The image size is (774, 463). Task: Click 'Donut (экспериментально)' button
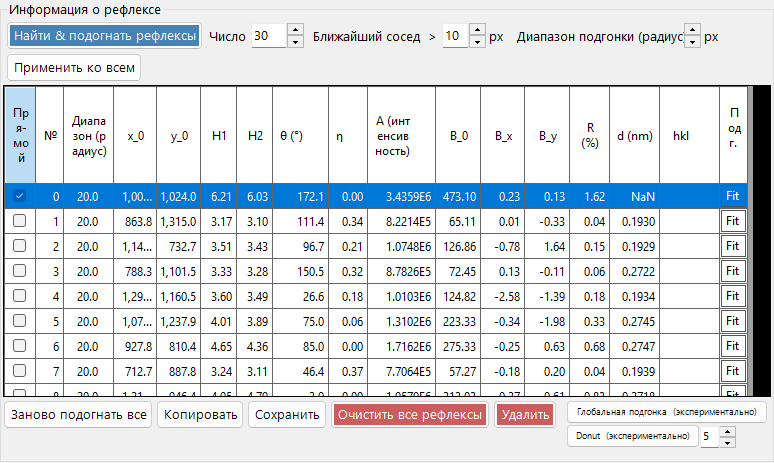tap(633, 436)
